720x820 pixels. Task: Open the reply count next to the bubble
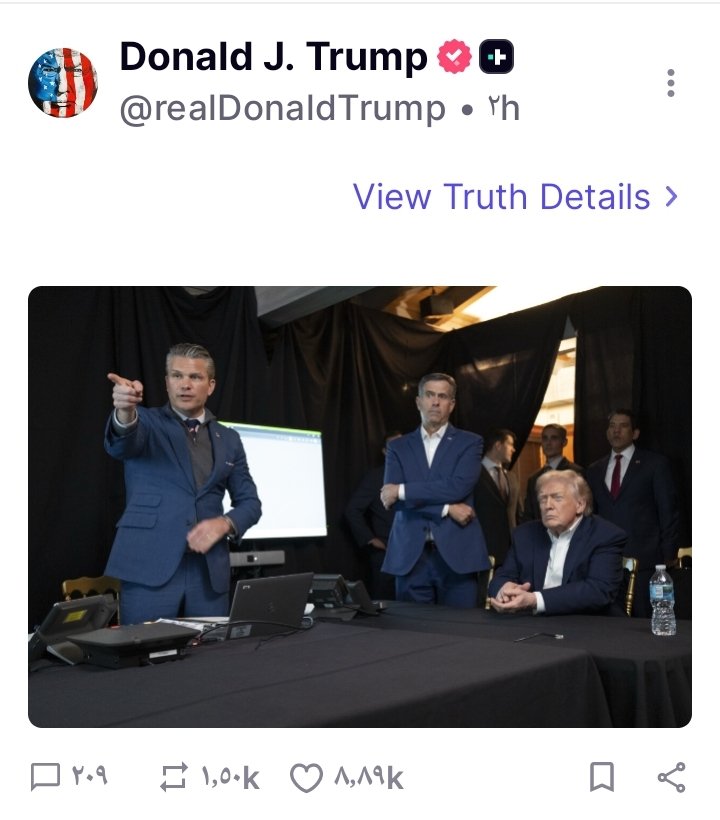90,777
